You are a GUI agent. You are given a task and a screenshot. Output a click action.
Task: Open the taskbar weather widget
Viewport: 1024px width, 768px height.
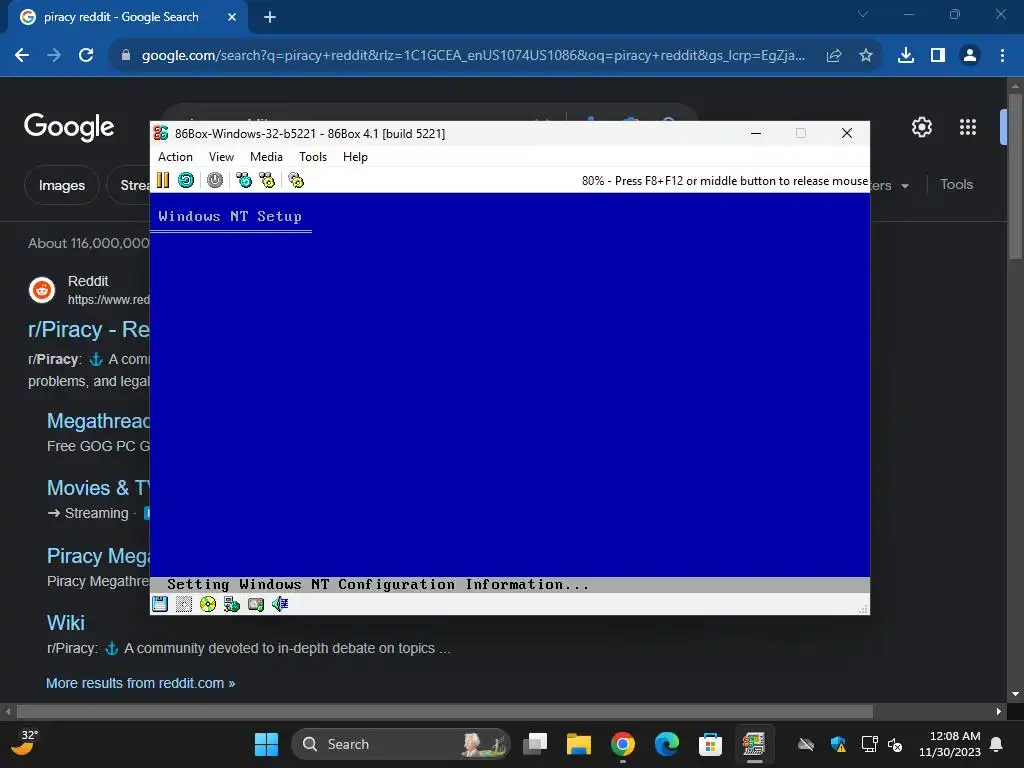click(25, 743)
